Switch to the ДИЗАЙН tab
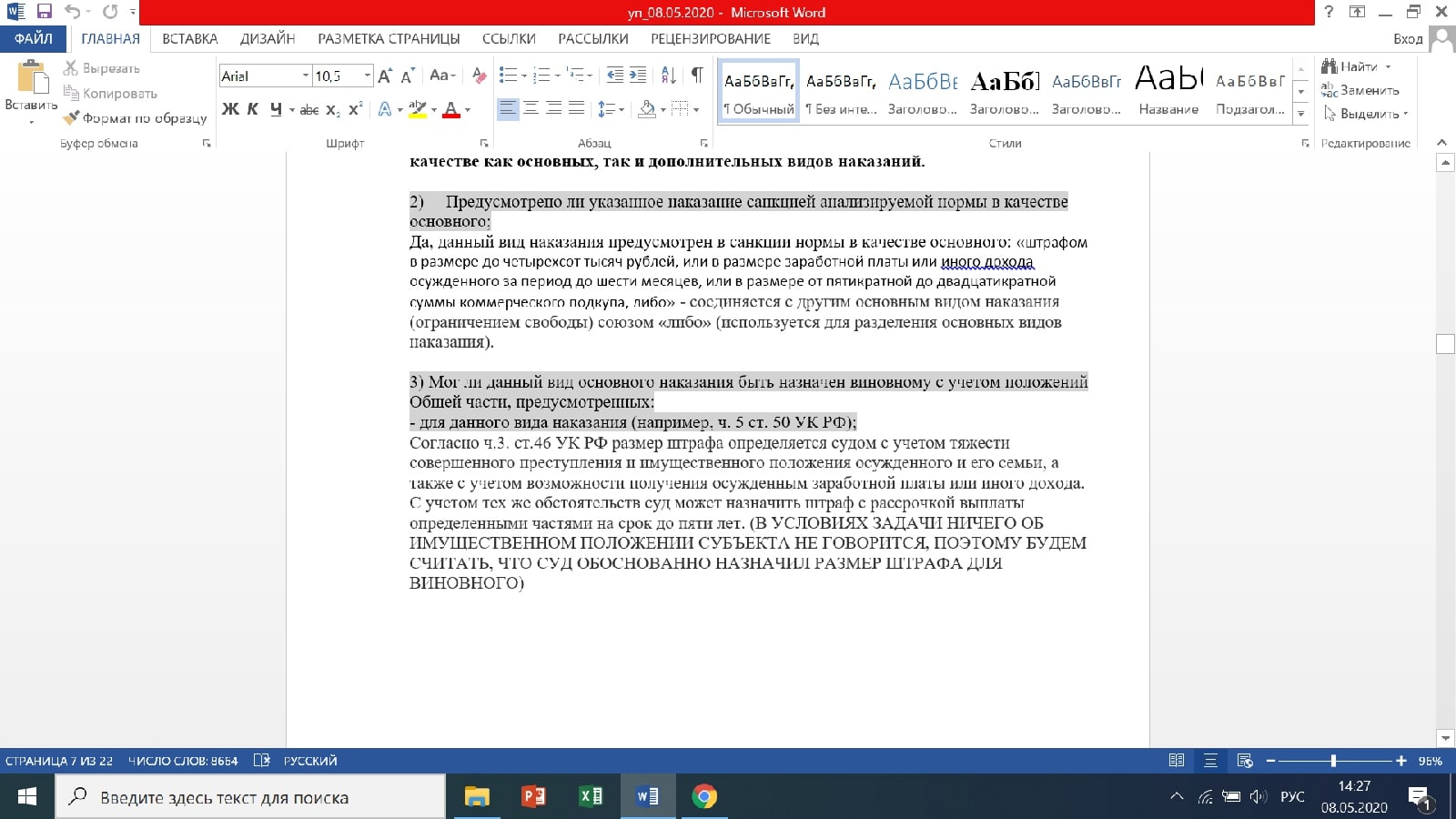This screenshot has height=819, width=1456. [x=268, y=38]
